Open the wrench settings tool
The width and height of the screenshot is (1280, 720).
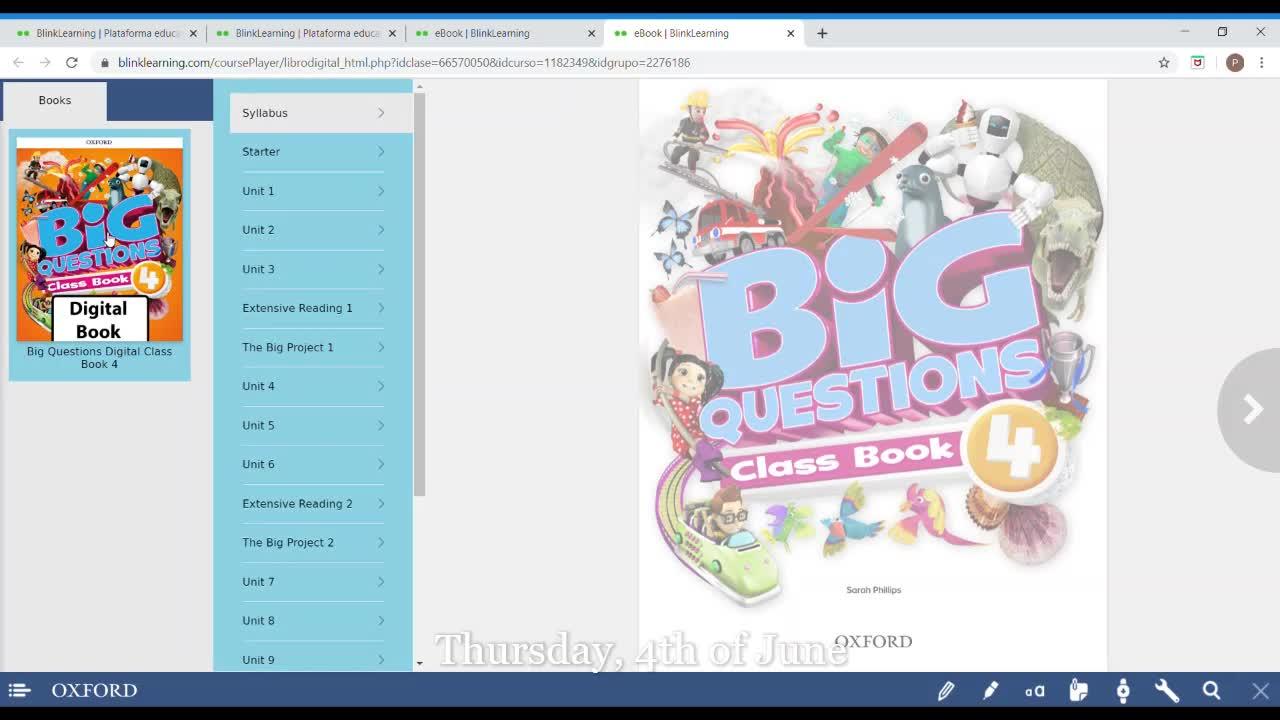coord(1167,690)
